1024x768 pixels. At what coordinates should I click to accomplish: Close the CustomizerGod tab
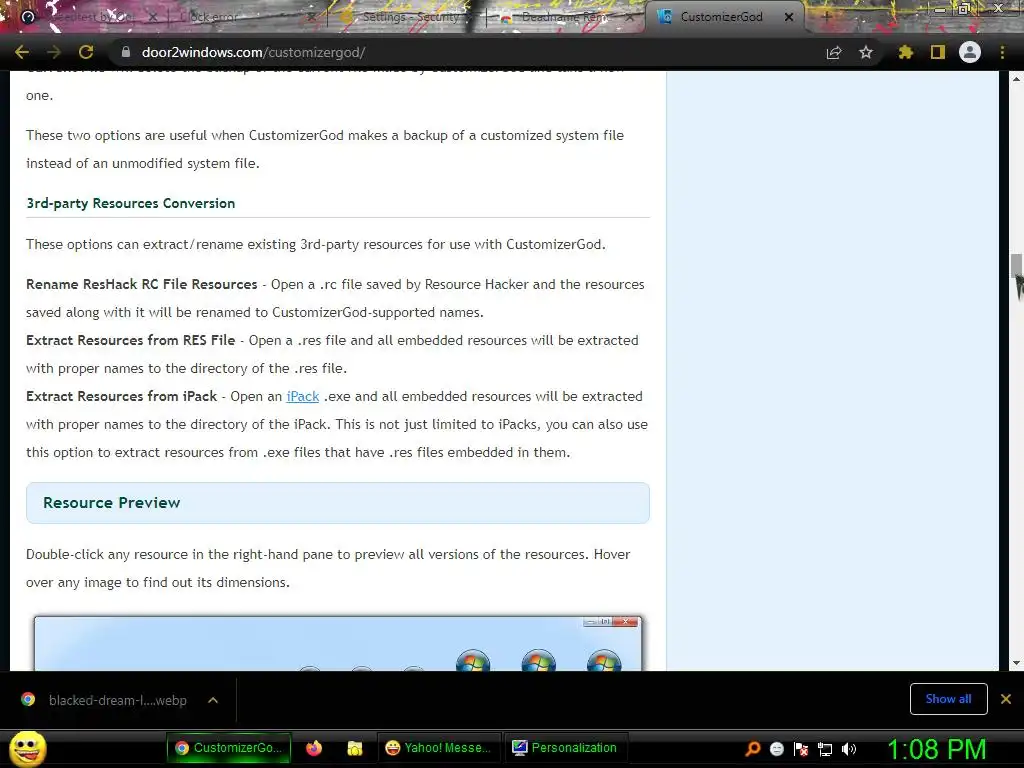[x=789, y=17]
